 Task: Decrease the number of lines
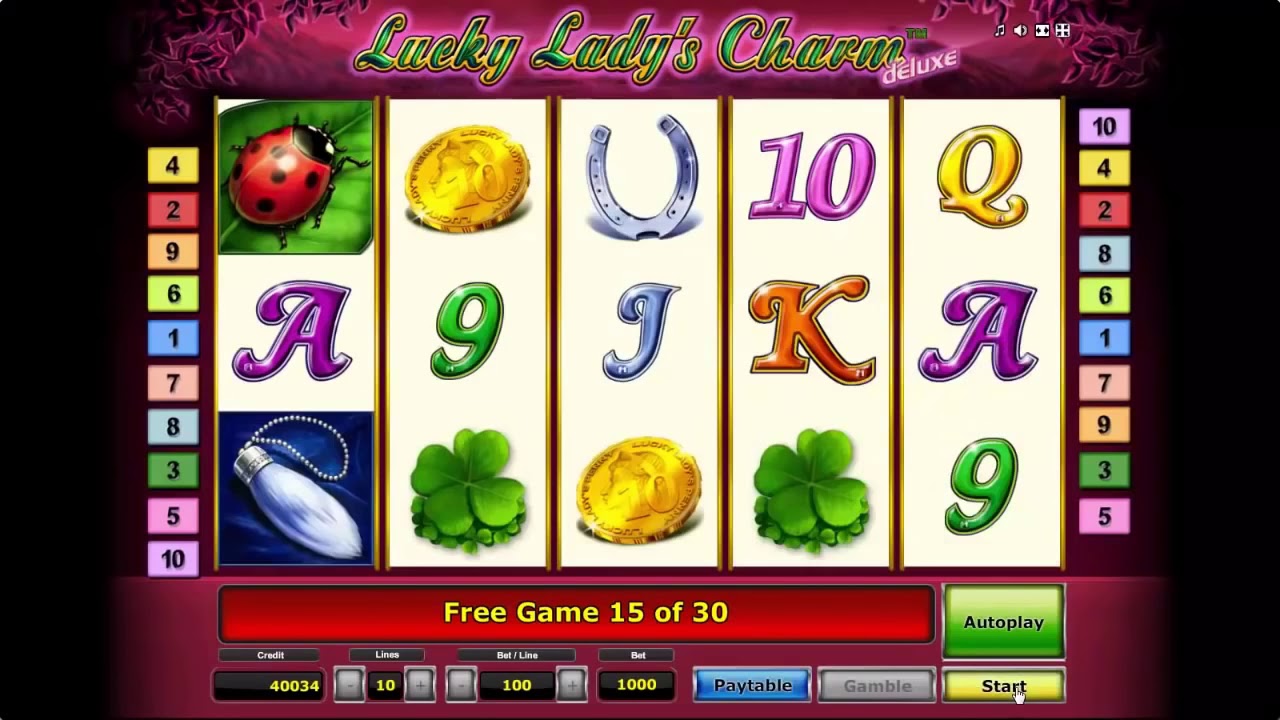pyautogui.click(x=349, y=685)
